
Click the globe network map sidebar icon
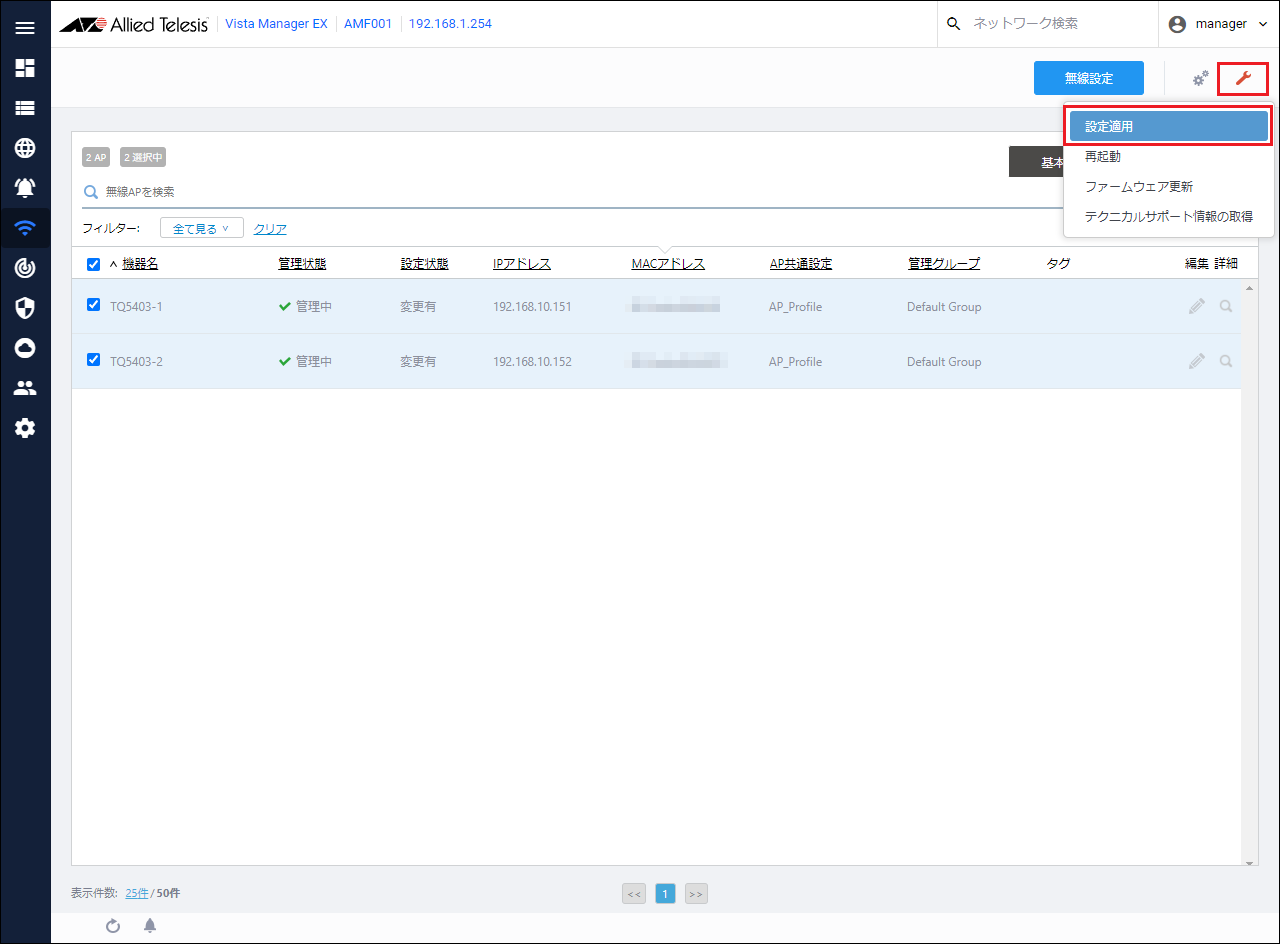[25, 148]
